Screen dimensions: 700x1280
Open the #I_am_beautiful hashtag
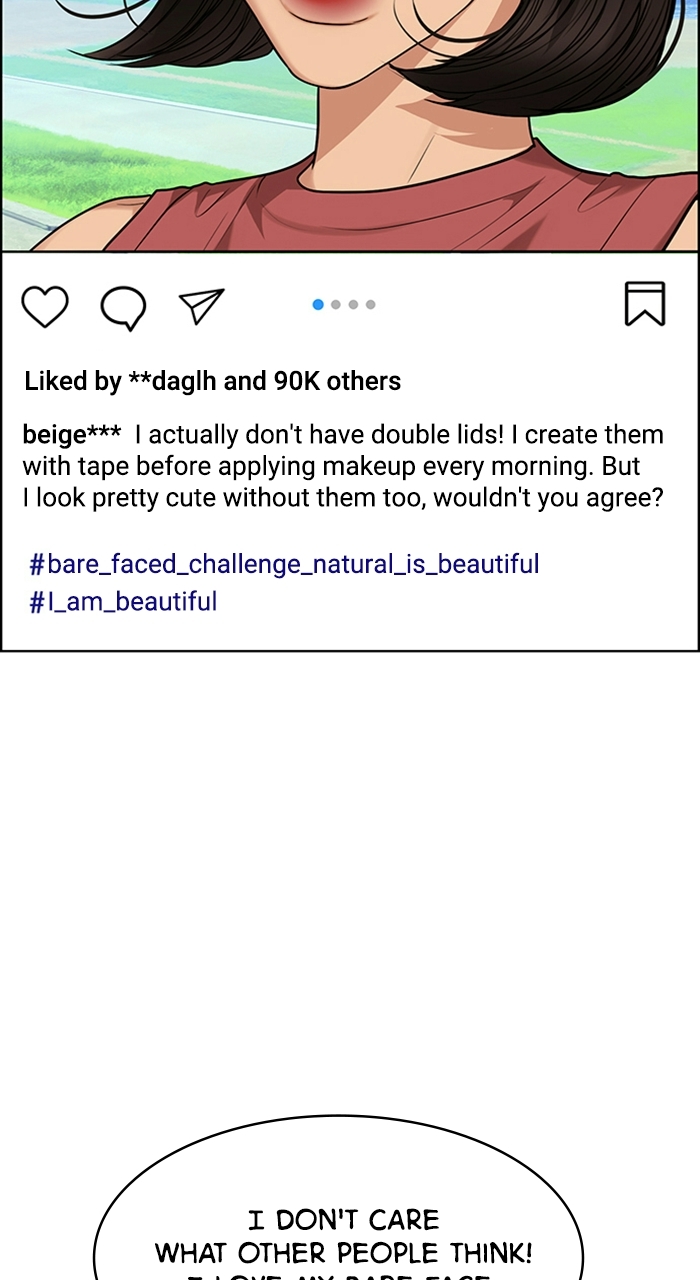[x=123, y=602]
